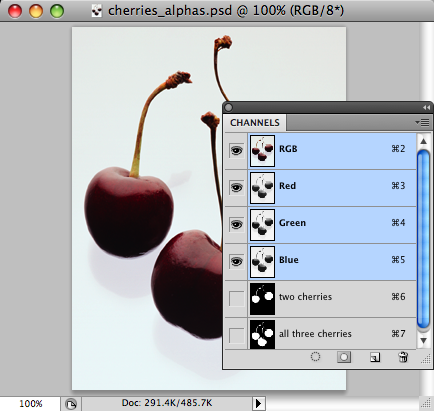This screenshot has height=411, width=434.
Task: Click cherries_alphas.psd title text
Action: point(170,11)
